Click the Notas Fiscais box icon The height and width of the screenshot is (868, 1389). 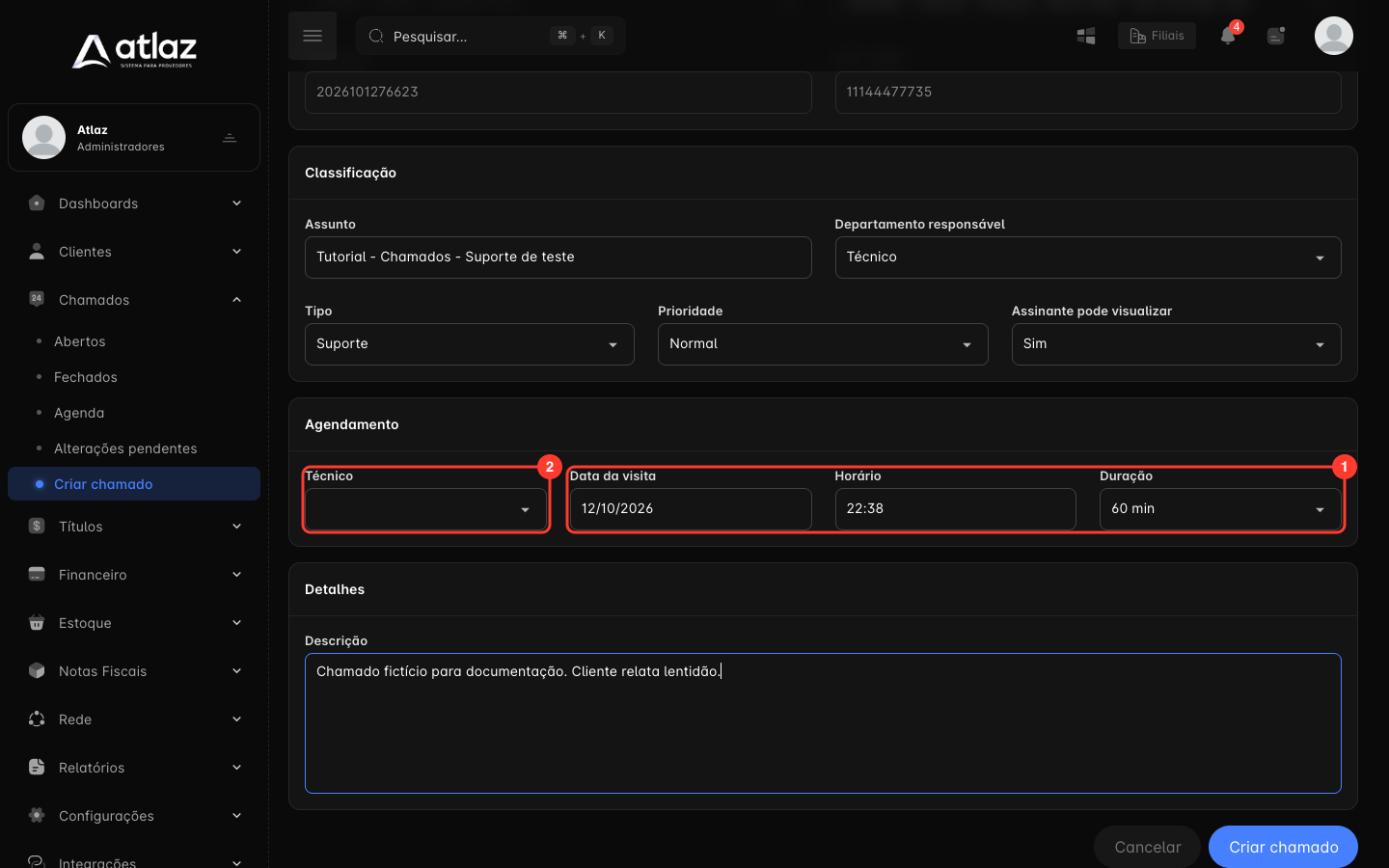(37, 671)
